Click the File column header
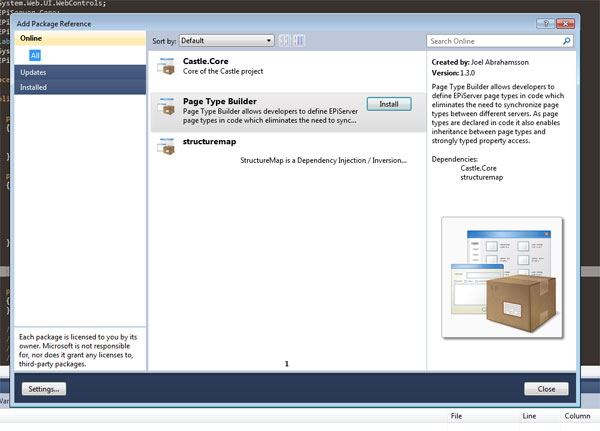The width and height of the screenshot is (600, 431). point(456,416)
